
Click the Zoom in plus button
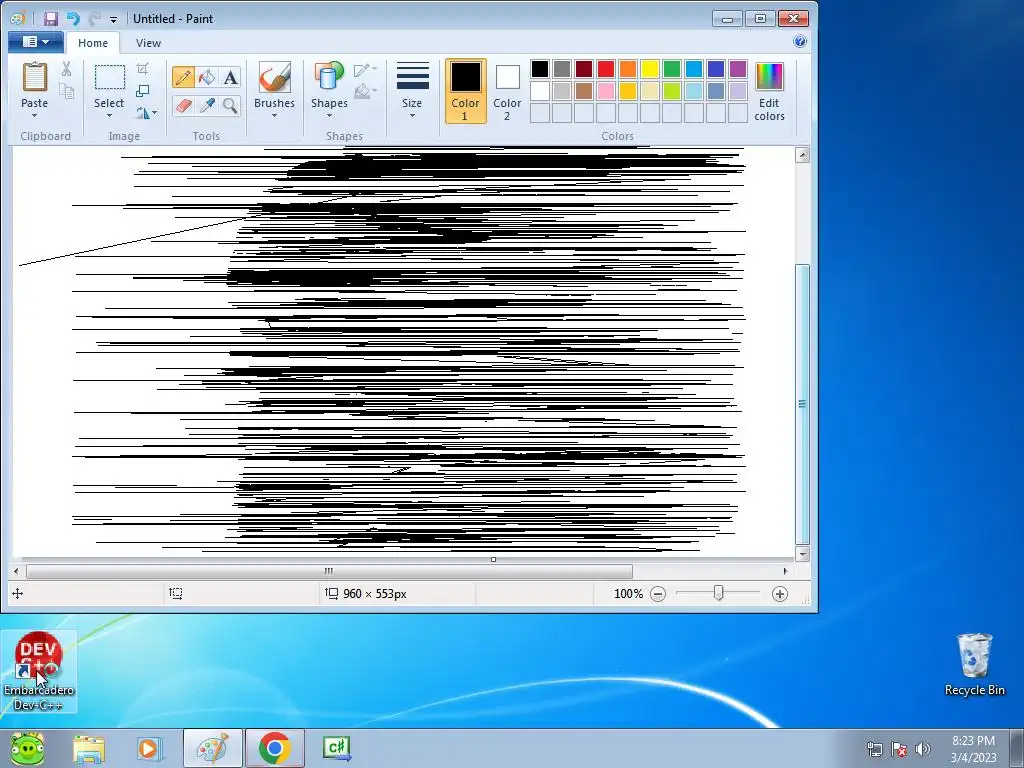click(780, 594)
